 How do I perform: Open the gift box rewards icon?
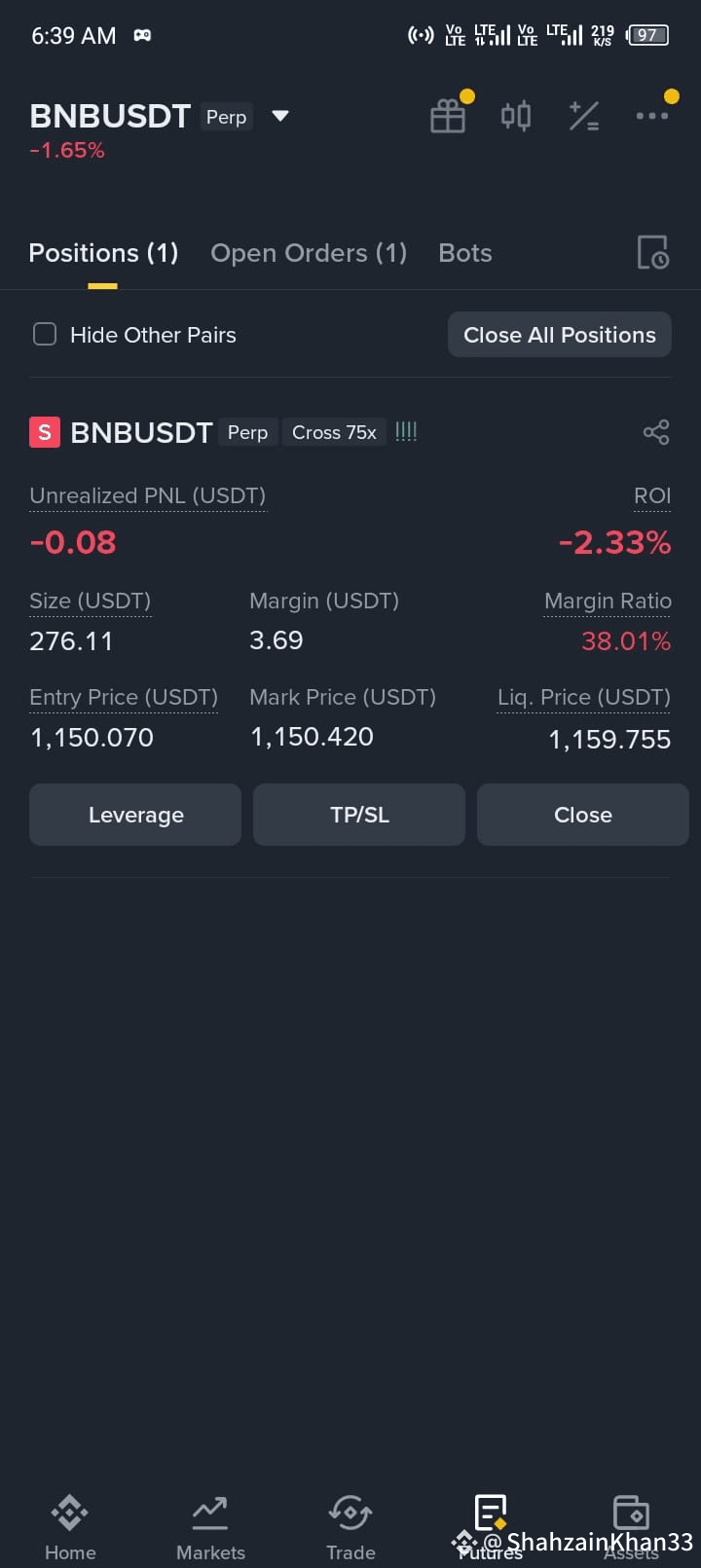pyautogui.click(x=448, y=116)
